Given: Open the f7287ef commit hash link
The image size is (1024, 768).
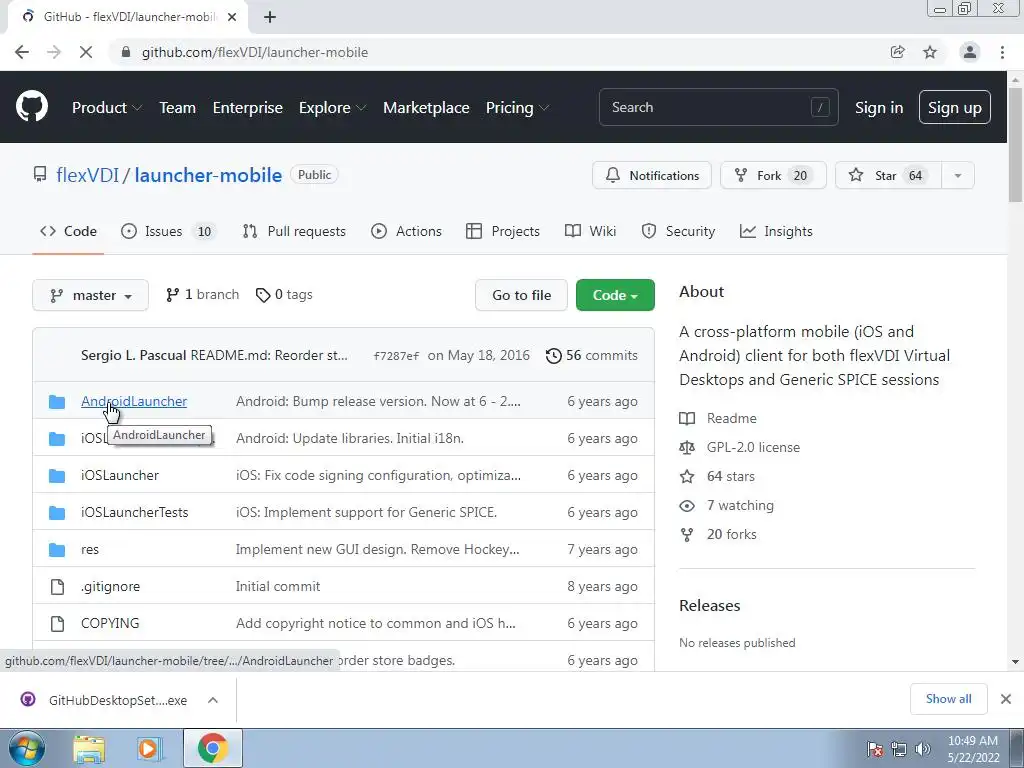Looking at the screenshot, I should [396, 356].
